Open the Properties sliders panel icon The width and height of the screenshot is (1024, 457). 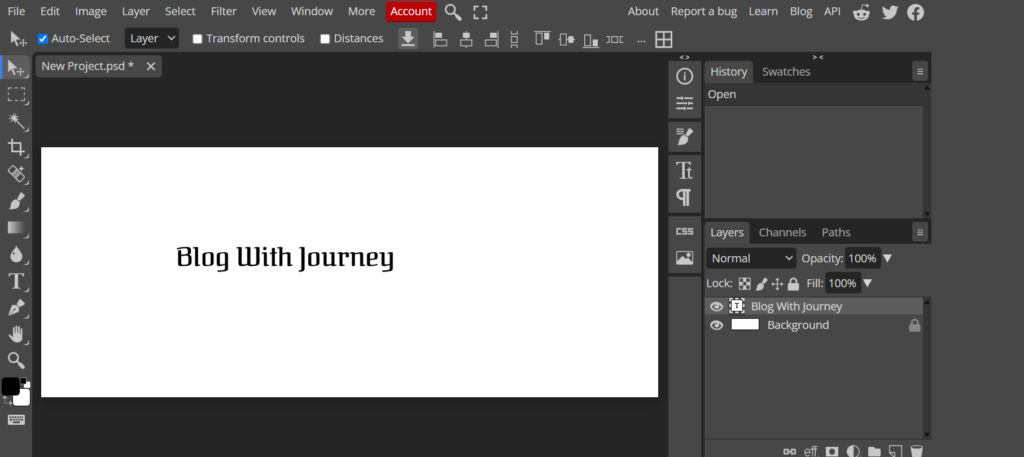pyautogui.click(x=684, y=103)
